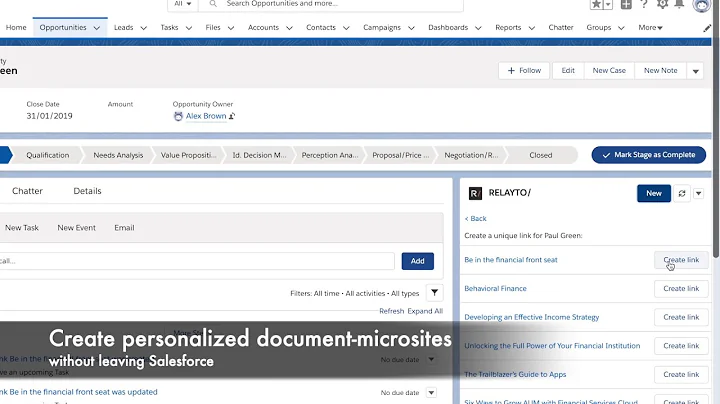Open the RELAYTO panel dropdown arrow

[x=698, y=193]
